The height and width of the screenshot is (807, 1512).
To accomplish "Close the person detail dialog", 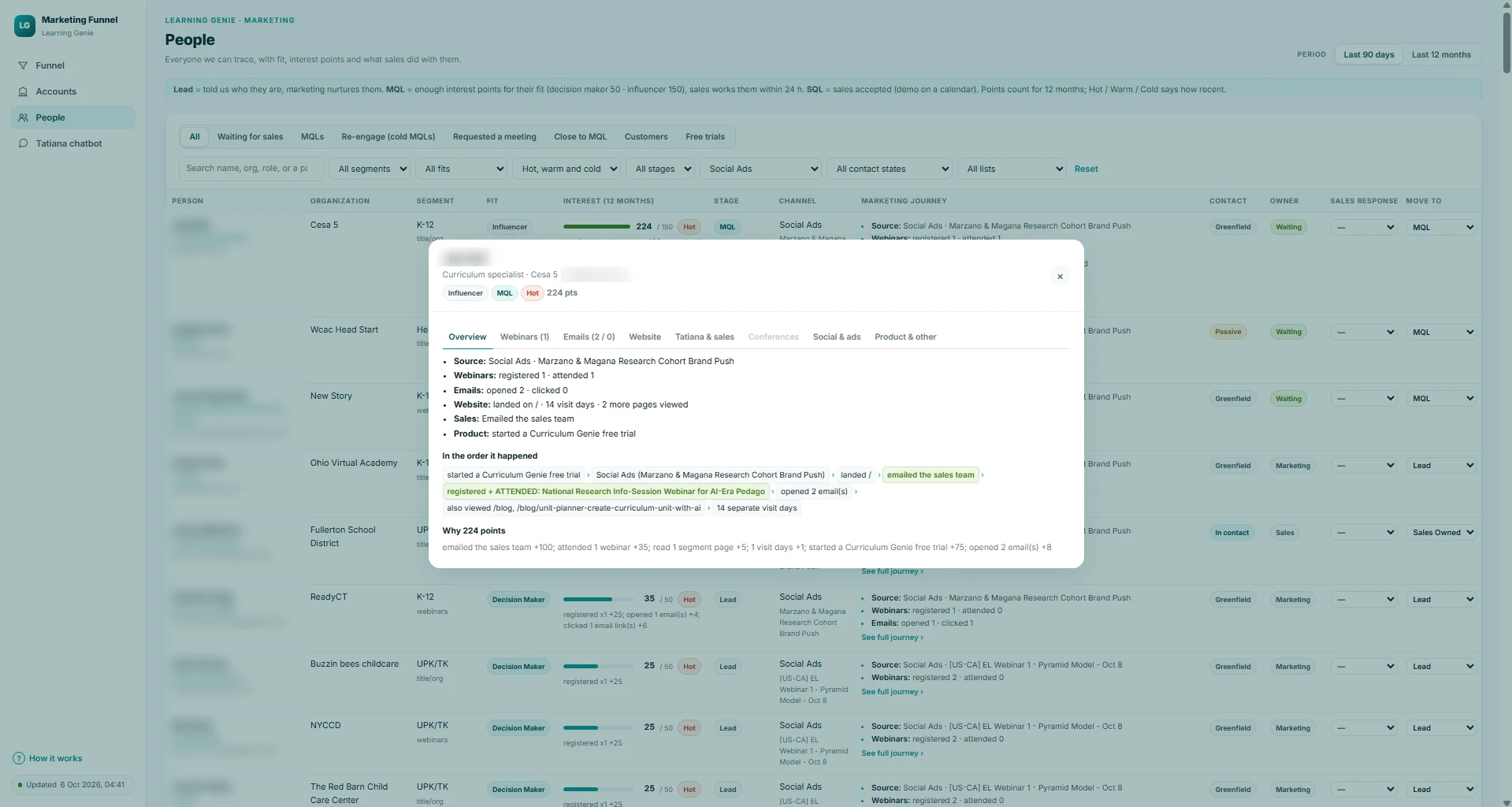I will pyautogui.click(x=1060, y=277).
